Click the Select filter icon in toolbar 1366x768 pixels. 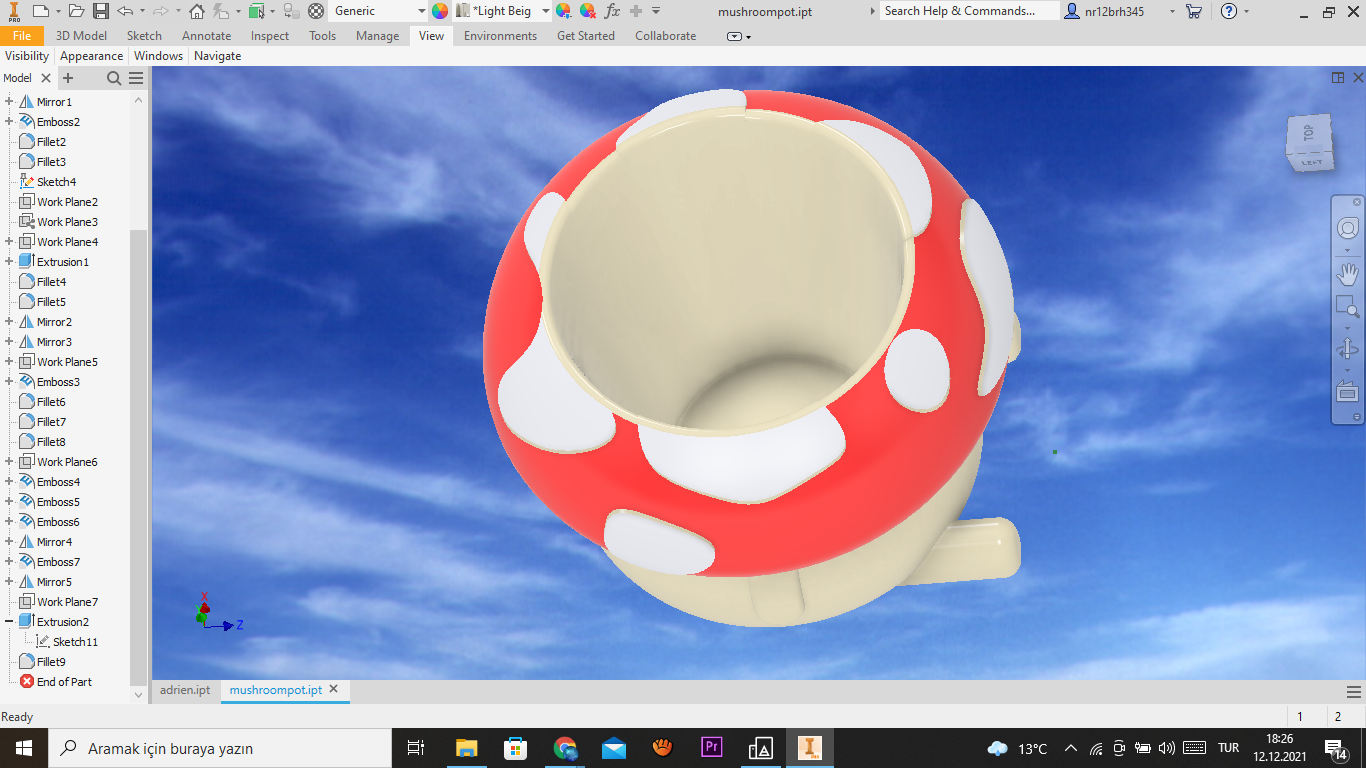click(255, 11)
